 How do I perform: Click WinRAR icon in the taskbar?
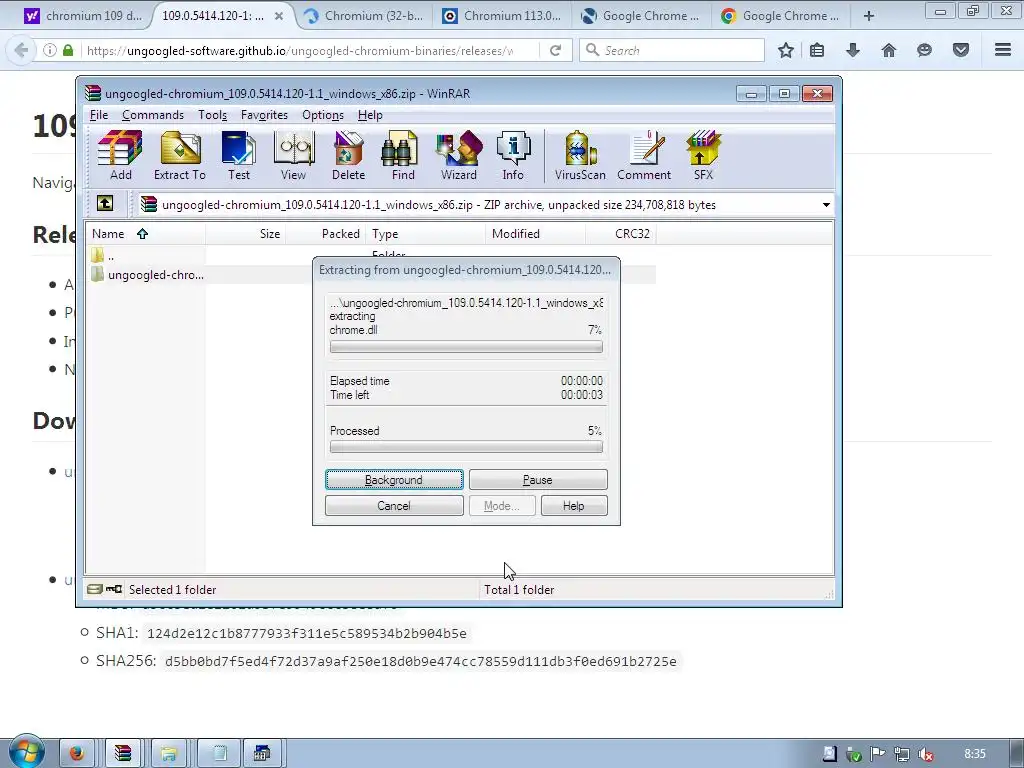pos(123,754)
